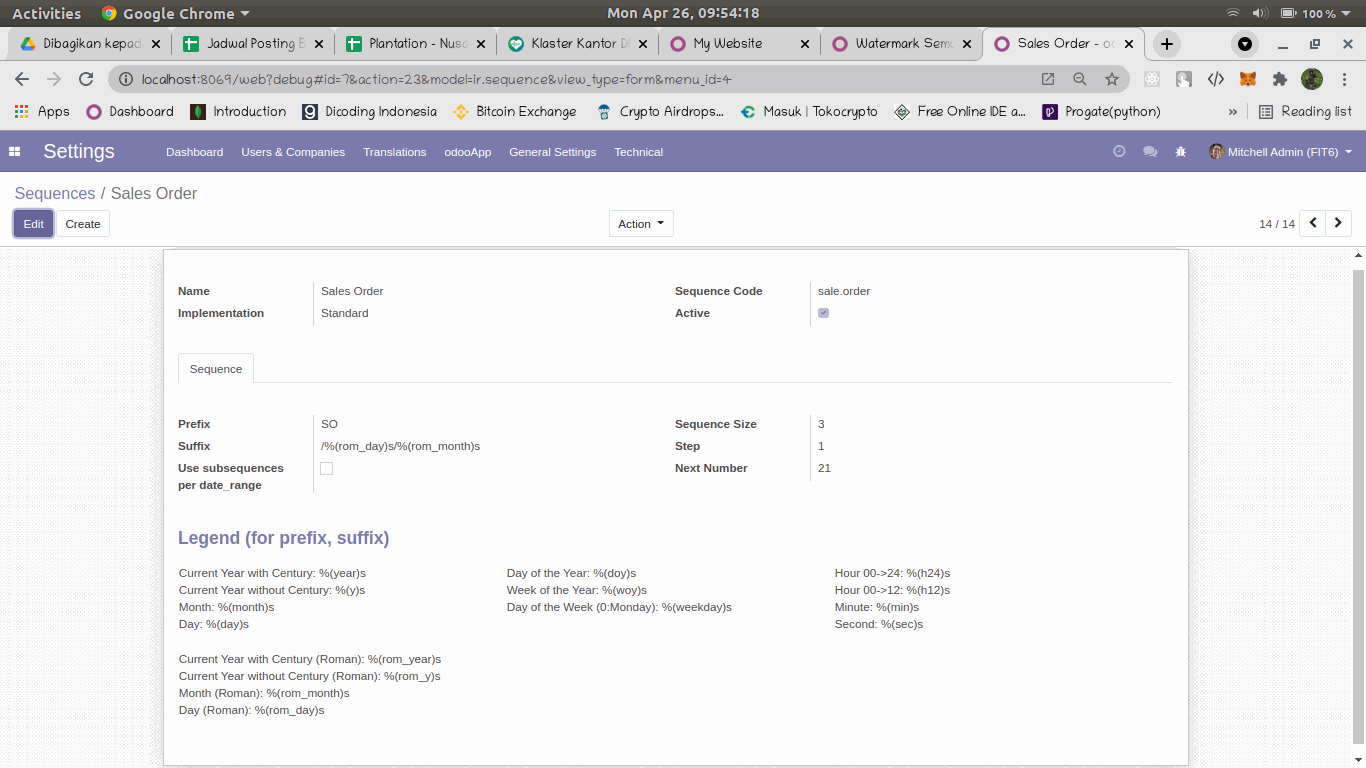Select the Sequence tab
This screenshot has height=768, width=1366.
216,369
